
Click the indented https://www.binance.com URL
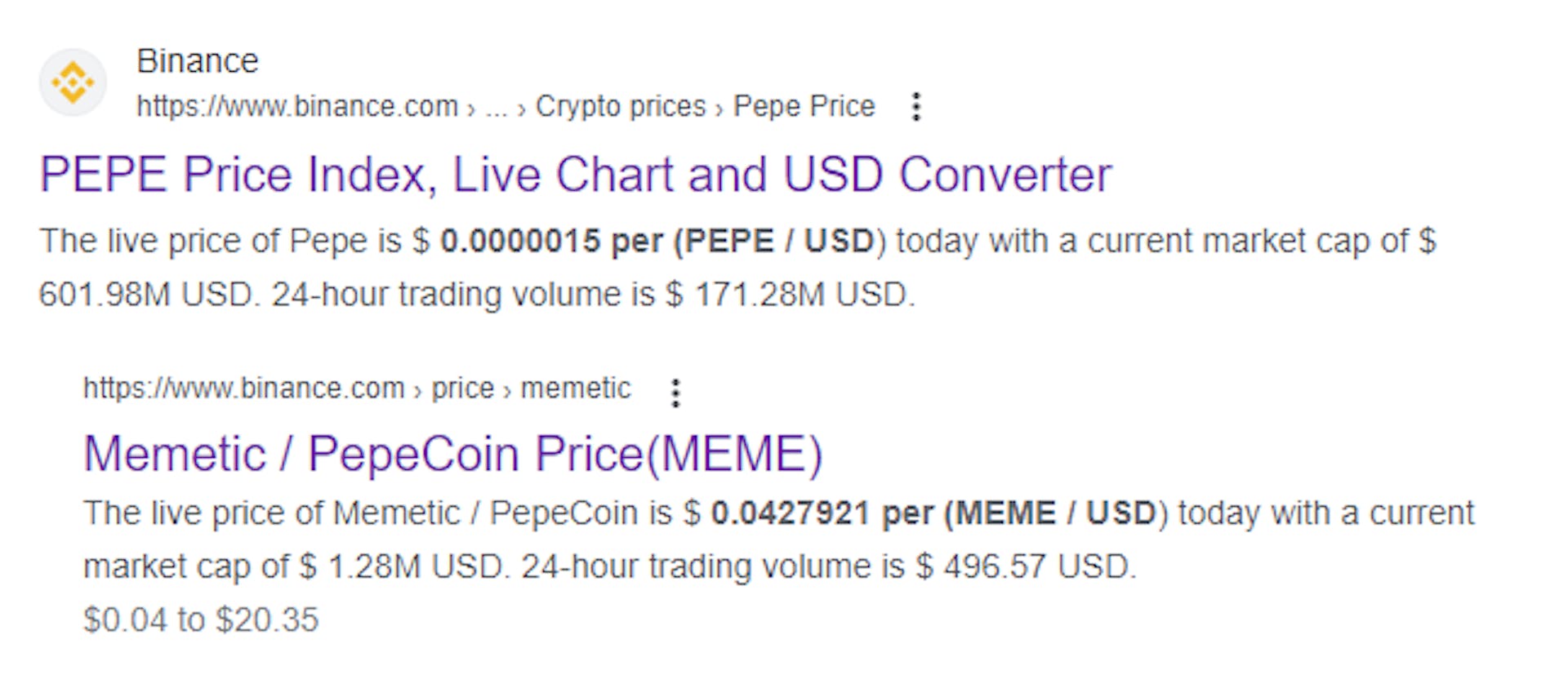click(x=244, y=388)
